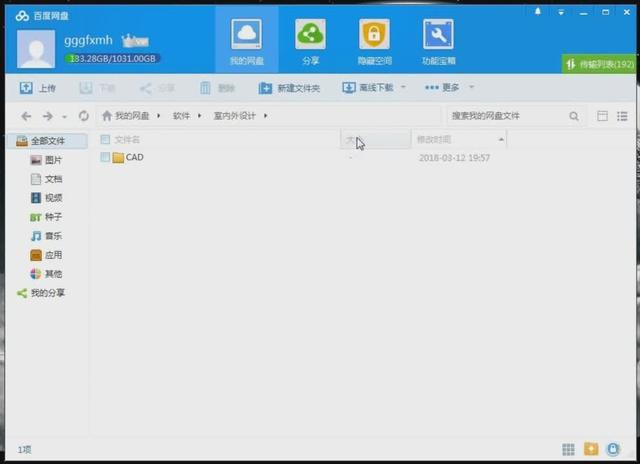Click the username gggfxmh
This screenshot has height=464, width=640.
point(88,40)
